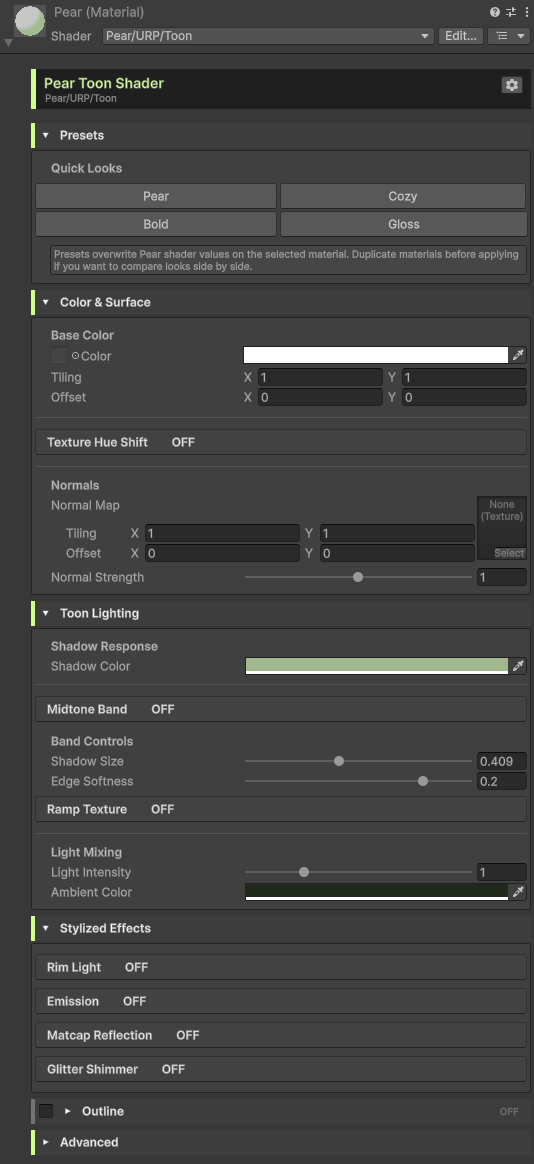Enable the Outline checkbox

pyautogui.click(x=46, y=1111)
